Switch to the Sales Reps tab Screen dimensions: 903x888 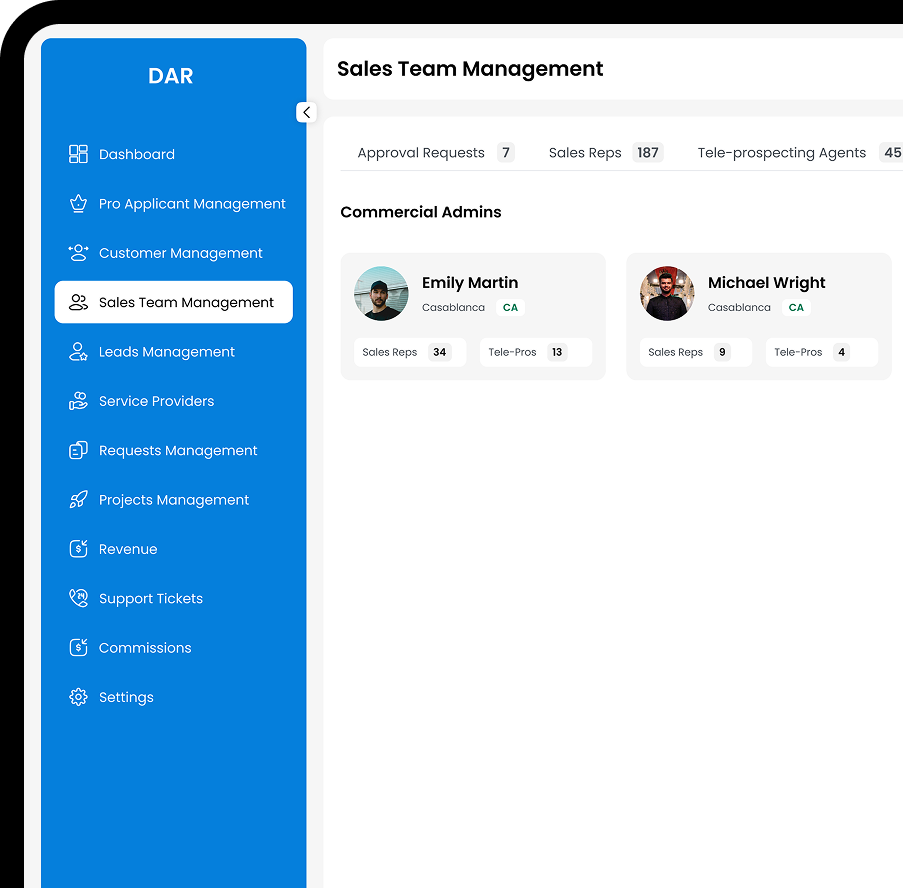coord(606,153)
